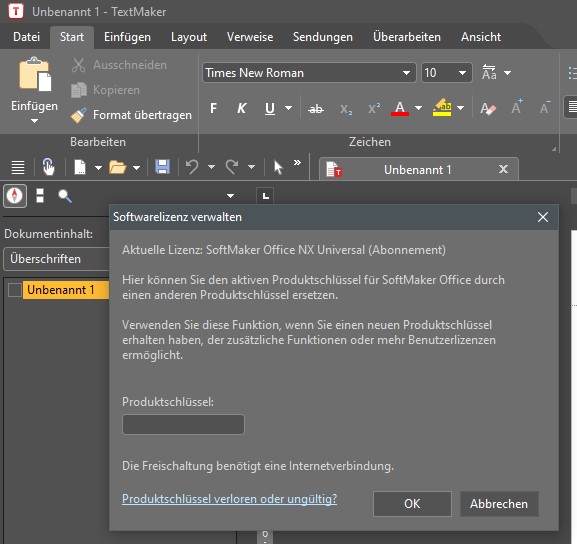Toggle strikethrough formatting
This screenshot has width=577, height=544.
tap(316, 109)
